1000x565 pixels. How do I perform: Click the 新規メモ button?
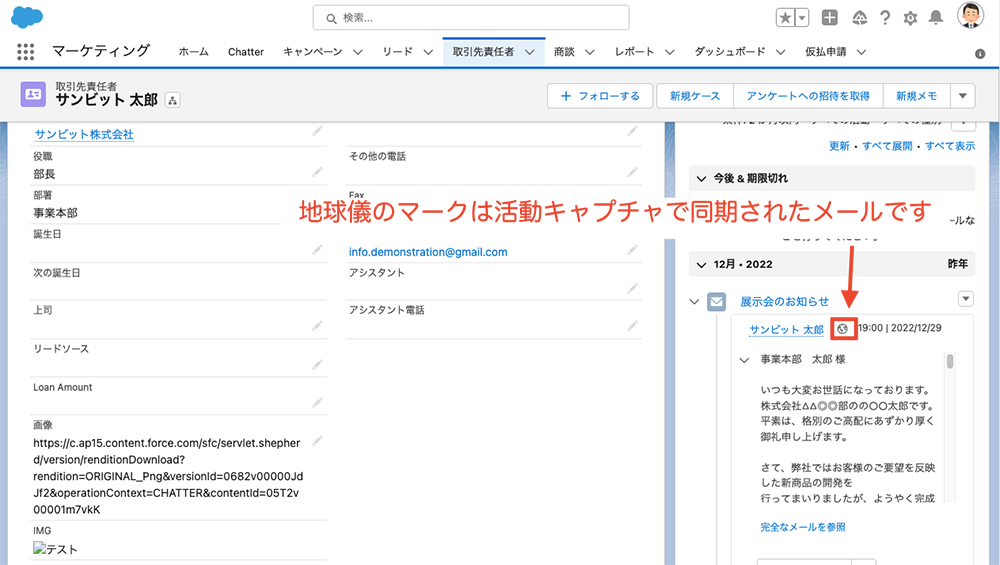(916, 96)
